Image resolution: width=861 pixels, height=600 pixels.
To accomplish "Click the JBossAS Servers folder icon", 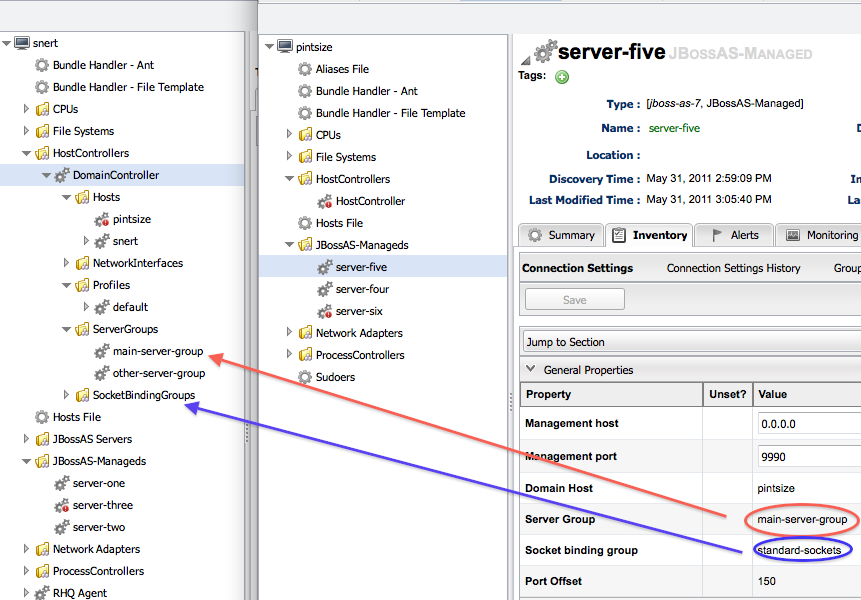I will [x=42, y=439].
